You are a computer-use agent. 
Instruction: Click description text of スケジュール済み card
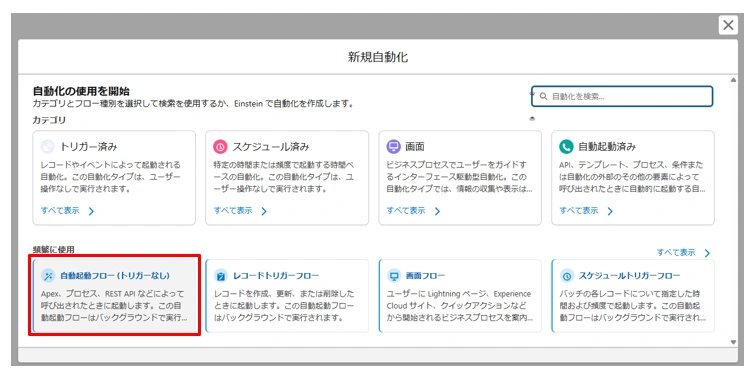click(x=284, y=177)
